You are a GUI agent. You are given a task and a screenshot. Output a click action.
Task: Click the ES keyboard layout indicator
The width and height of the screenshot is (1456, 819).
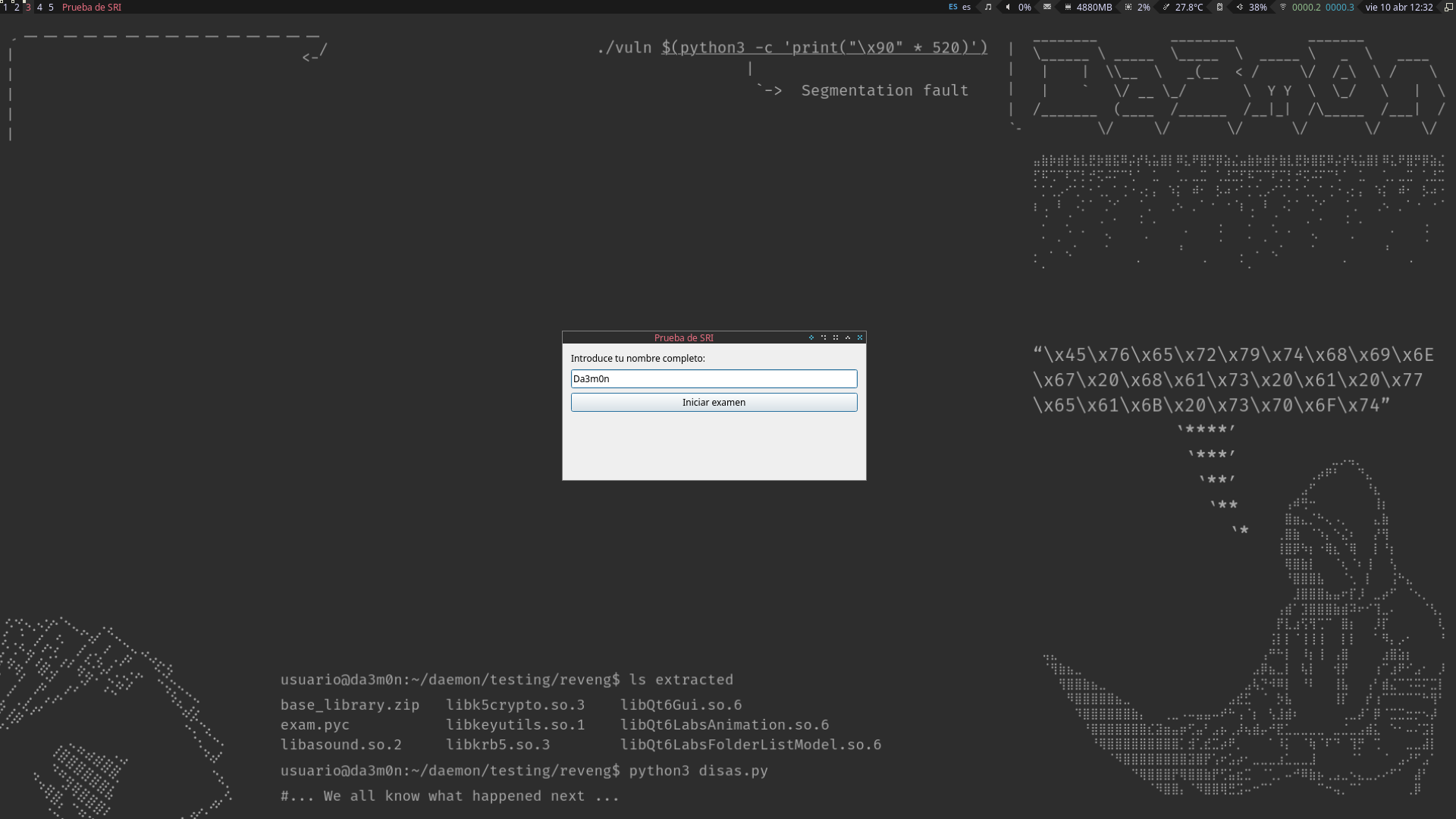953,7
